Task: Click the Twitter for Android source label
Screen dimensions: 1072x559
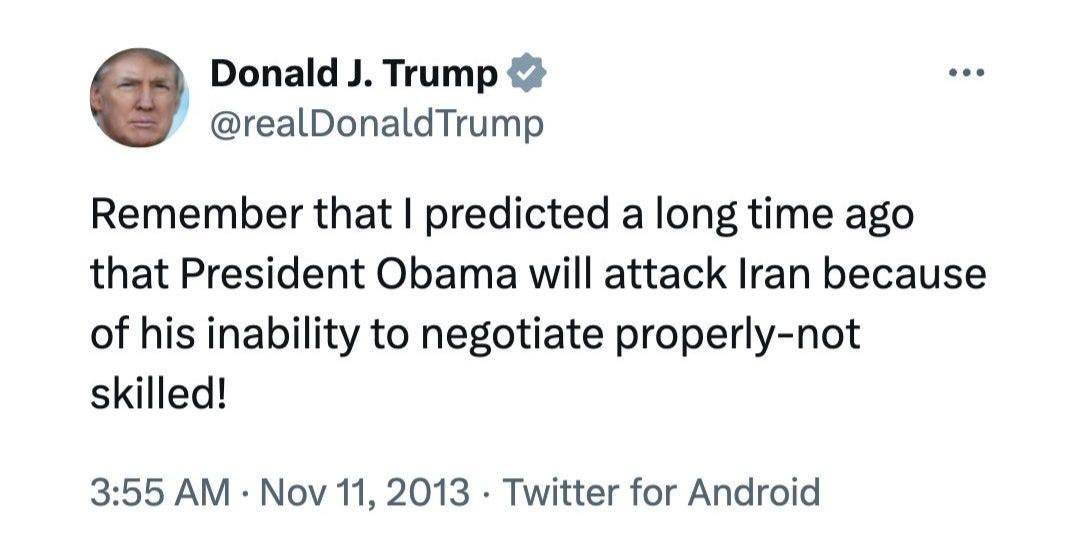Action: [661, 492]
